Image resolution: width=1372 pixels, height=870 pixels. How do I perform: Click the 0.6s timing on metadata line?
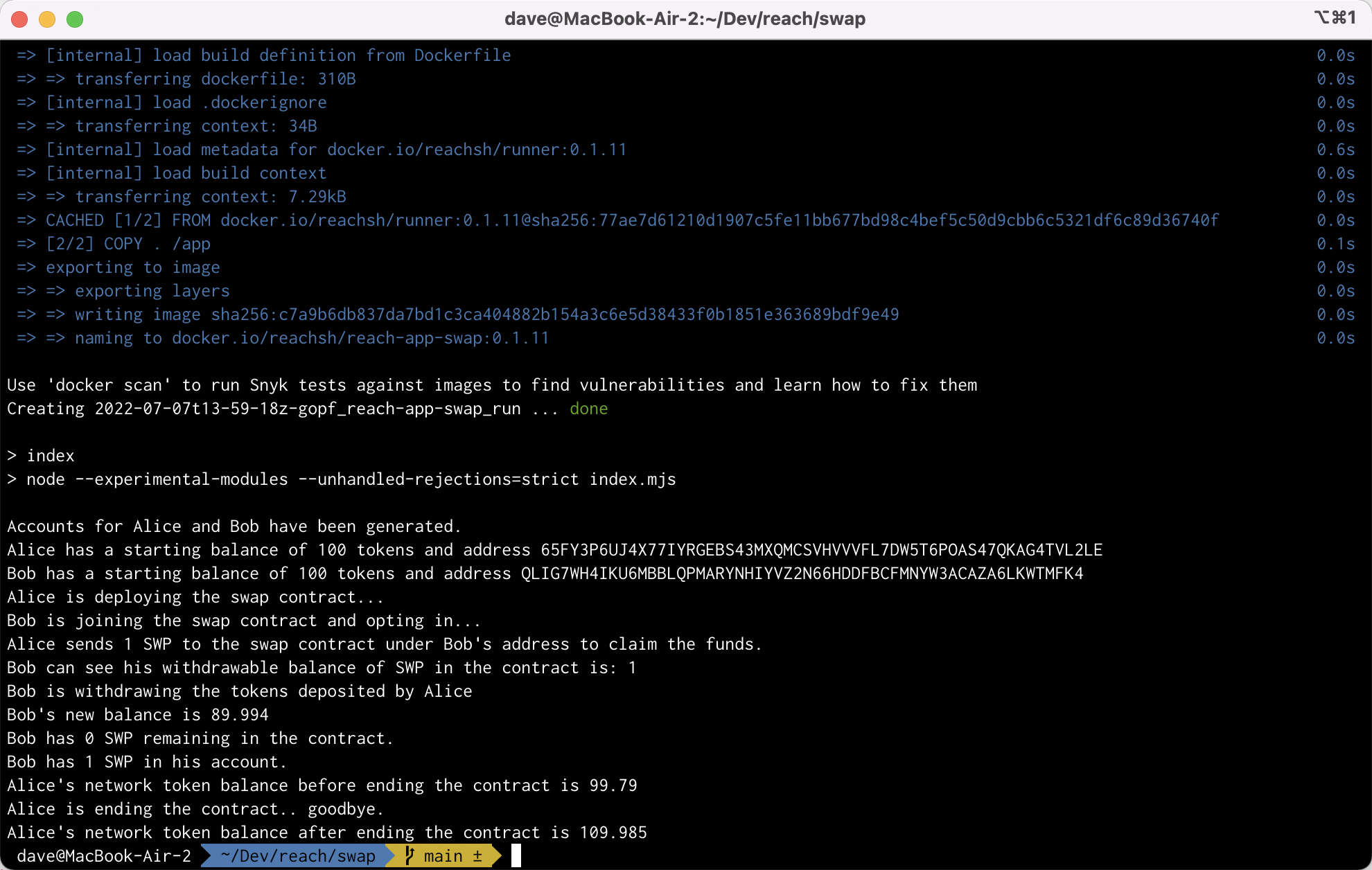coord(1335,150)
